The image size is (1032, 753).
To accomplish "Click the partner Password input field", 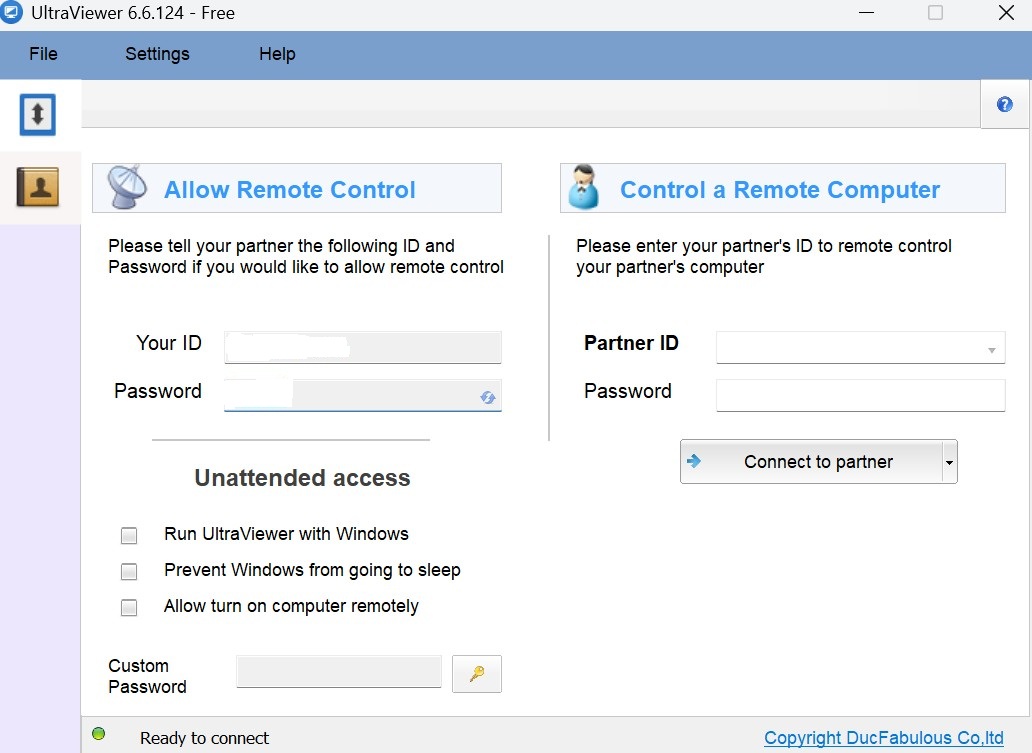I will [860, 395].
